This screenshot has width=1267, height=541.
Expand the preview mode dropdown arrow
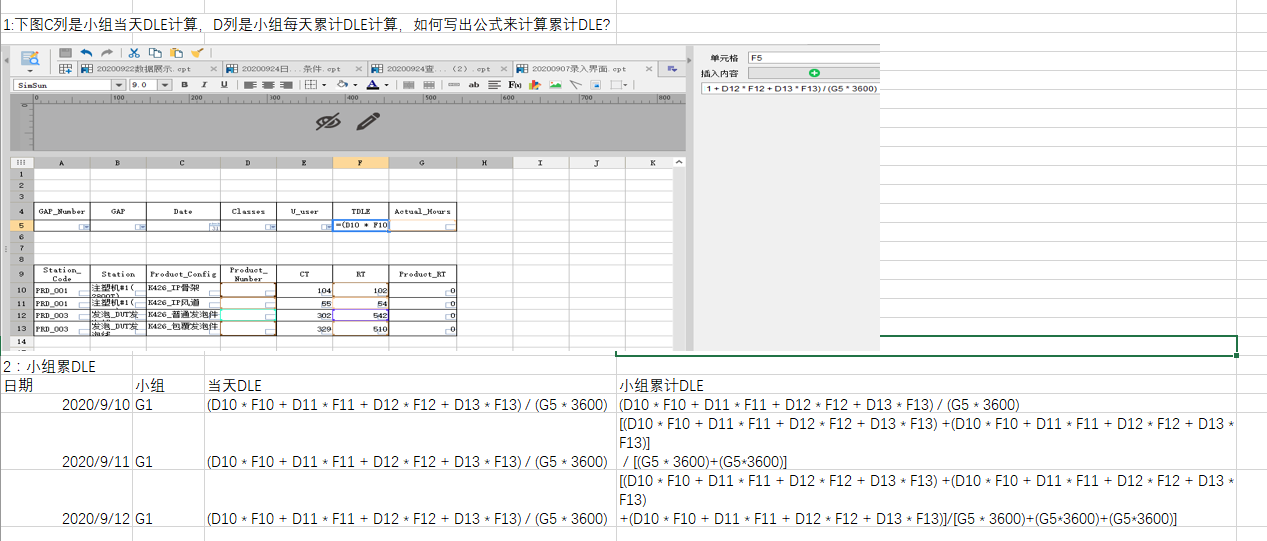coord(30,71)
